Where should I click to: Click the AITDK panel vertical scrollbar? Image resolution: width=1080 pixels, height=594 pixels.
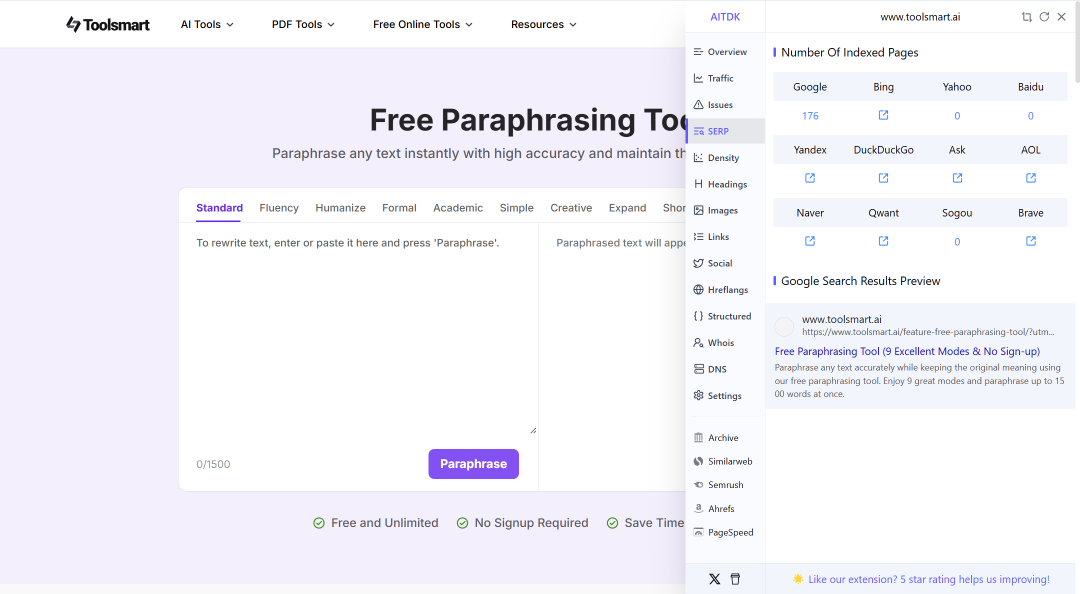pyautogui.click(x=1077, y=41)
